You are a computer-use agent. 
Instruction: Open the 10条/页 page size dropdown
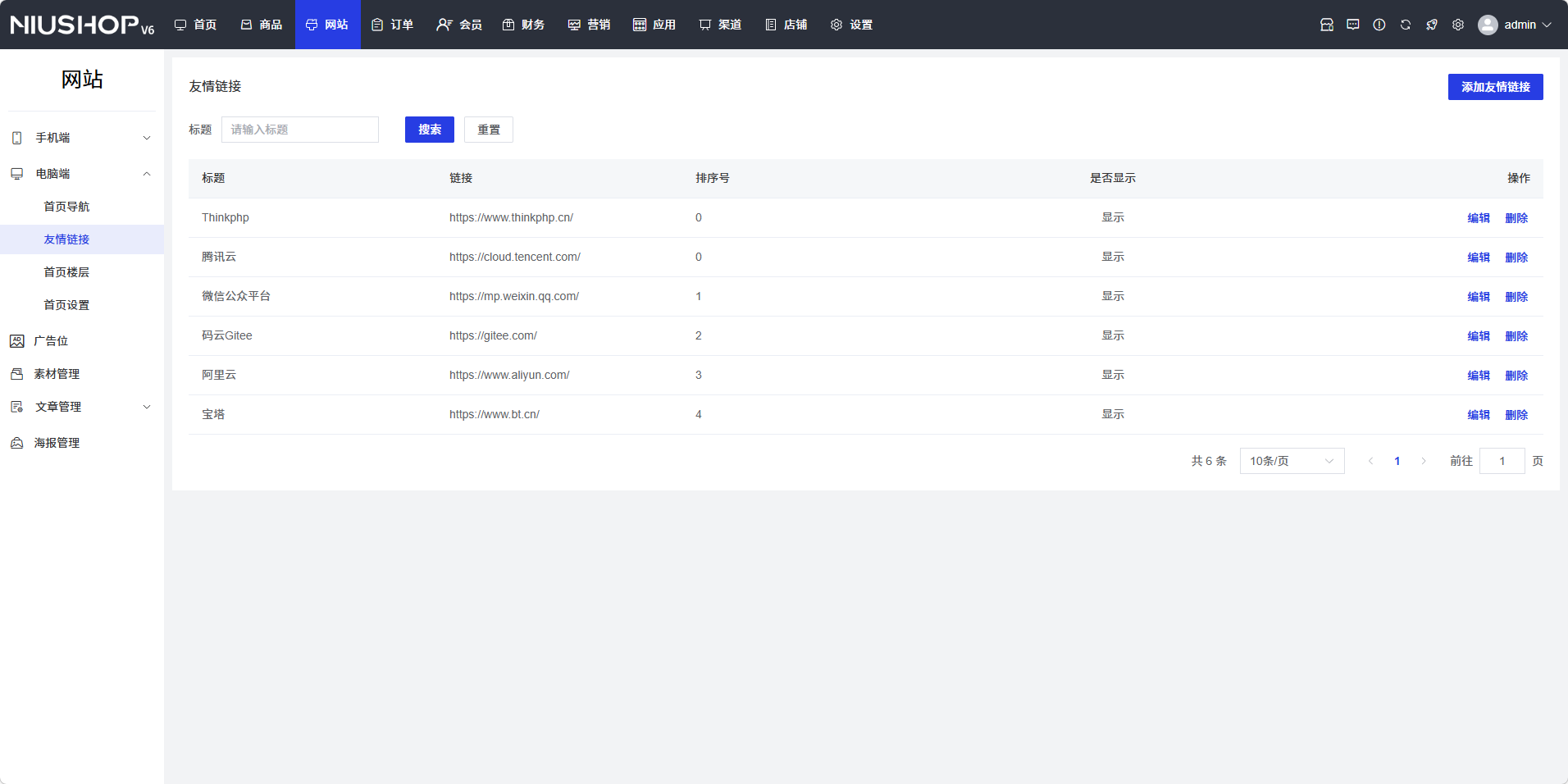1292,461
